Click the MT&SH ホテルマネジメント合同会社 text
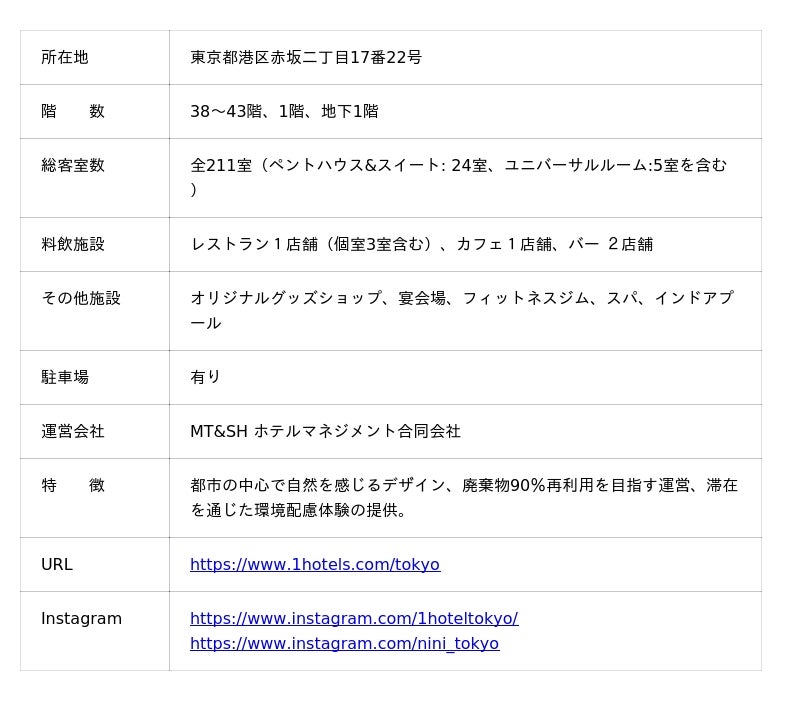This screenshot has width=800, height=701. (326, 432)
